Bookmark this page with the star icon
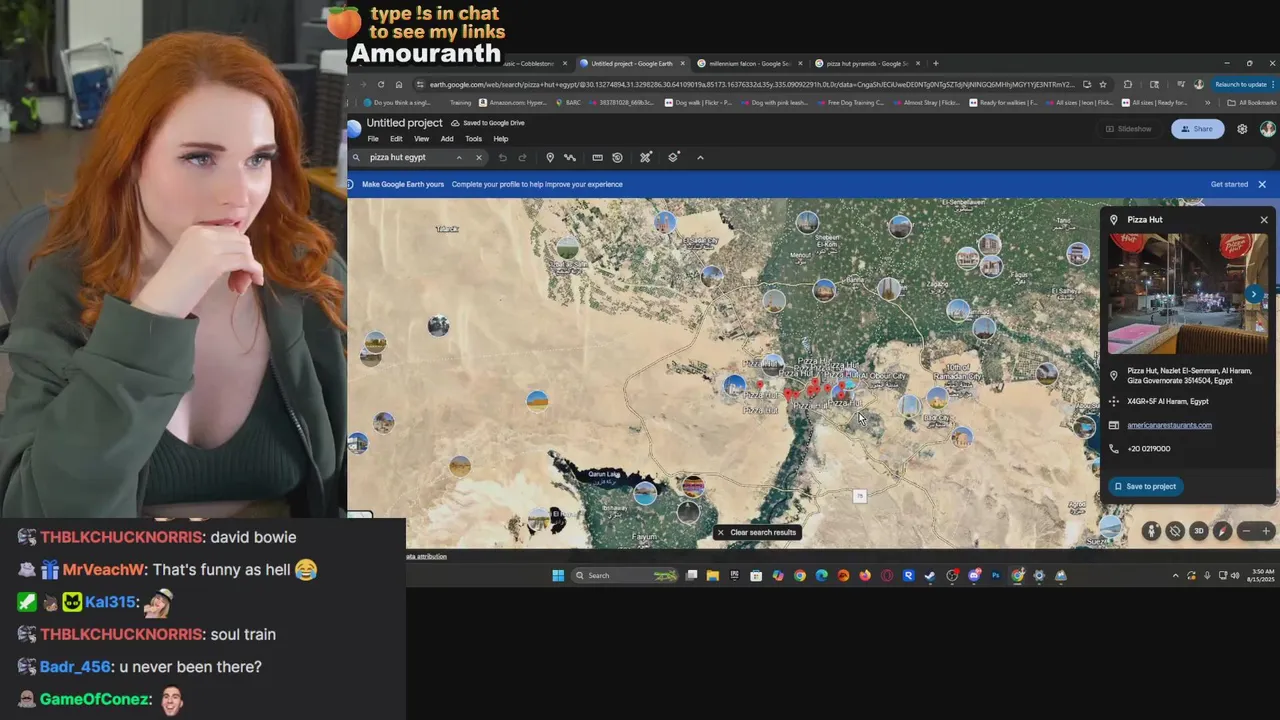This screenshot has width=1280, height=720. (1103, 85)
